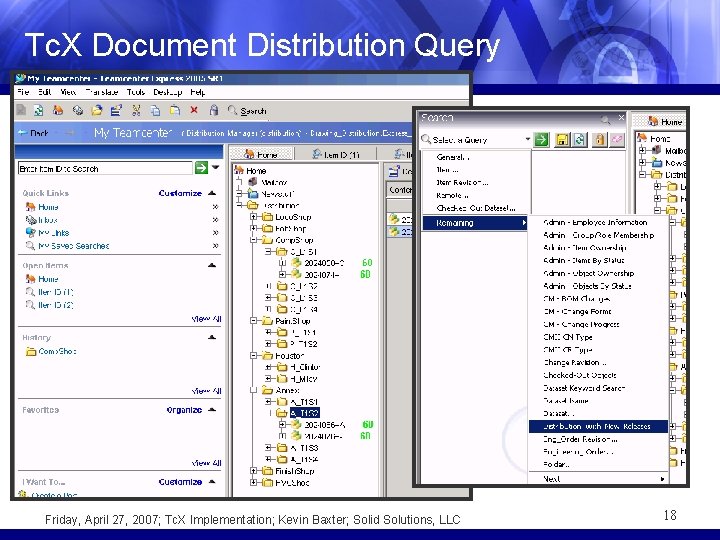
Task: Expand the FinishShop folder node
Action: [x=253, y=471]
